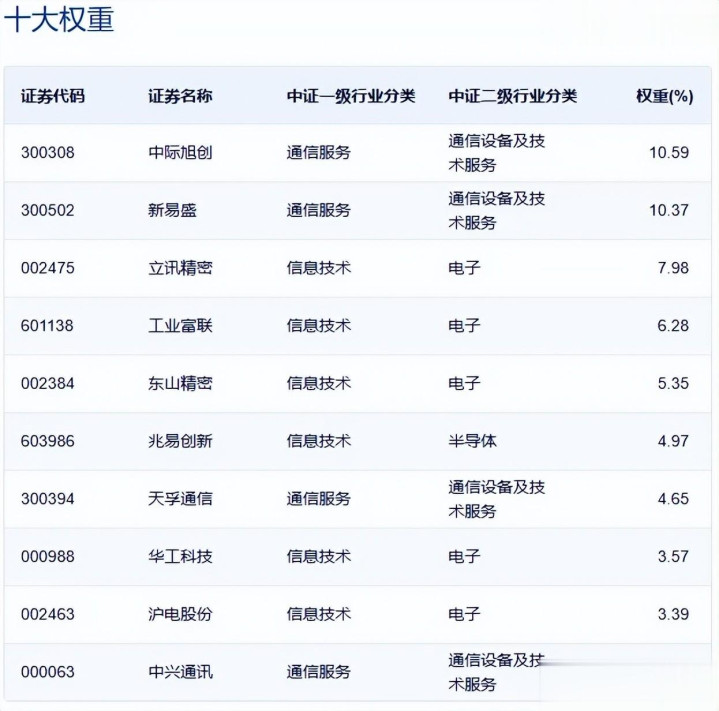Click the stock name 中际旭创
Viewport: 719px width, 711px height.
(180, 152)
